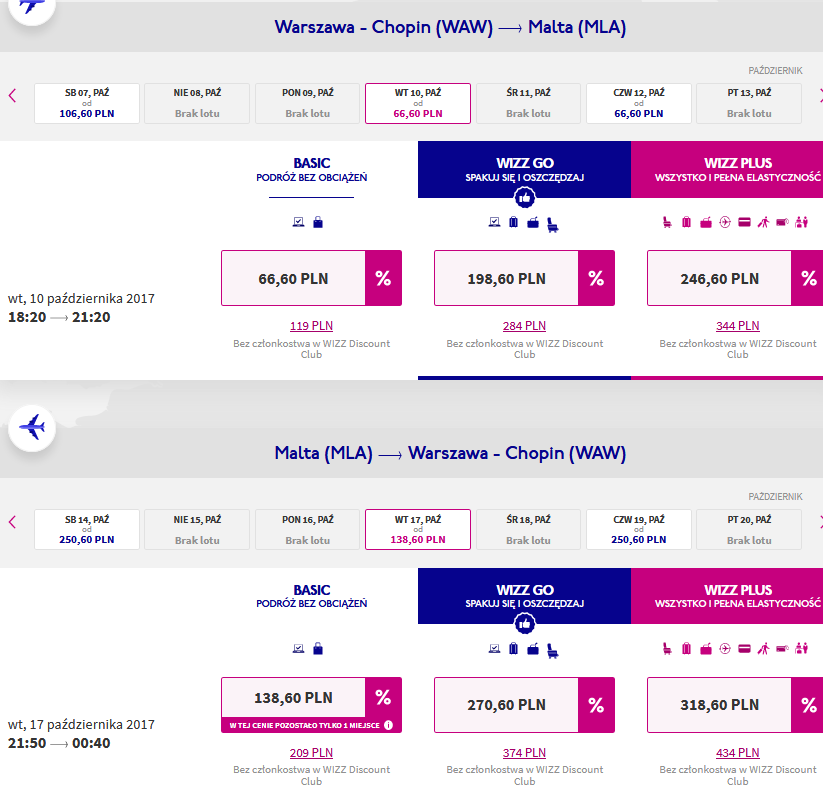Click the percent icon beside 198,60 PLN
This screenshot has height=789, width=823.
596,278
